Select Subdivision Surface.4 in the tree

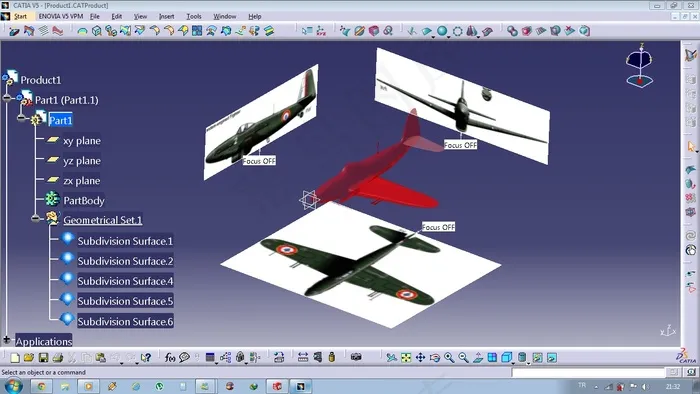125,281
